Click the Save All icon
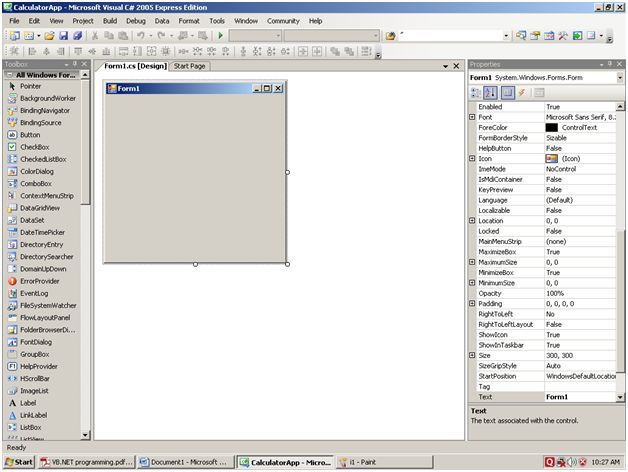This screenshot has height=472, width=628. pos(77,36)
